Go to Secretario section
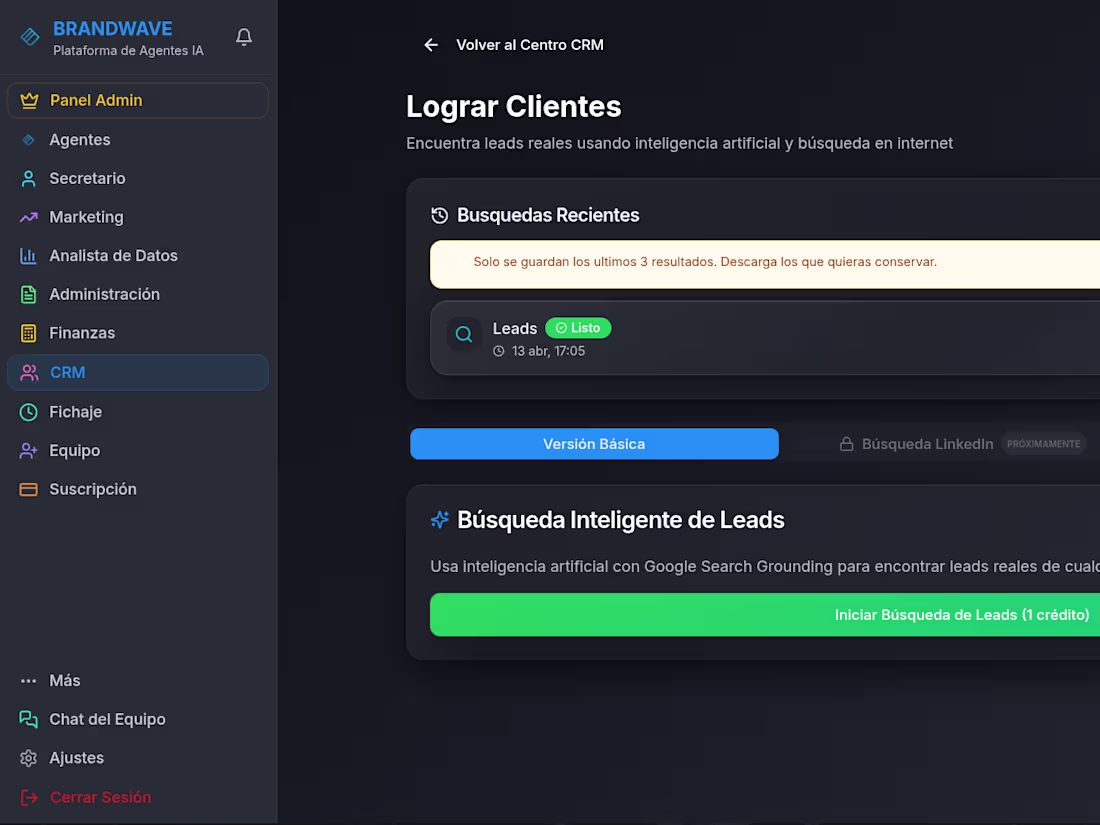The width and height of the screenshot is (1100, 825). [138, 178]
